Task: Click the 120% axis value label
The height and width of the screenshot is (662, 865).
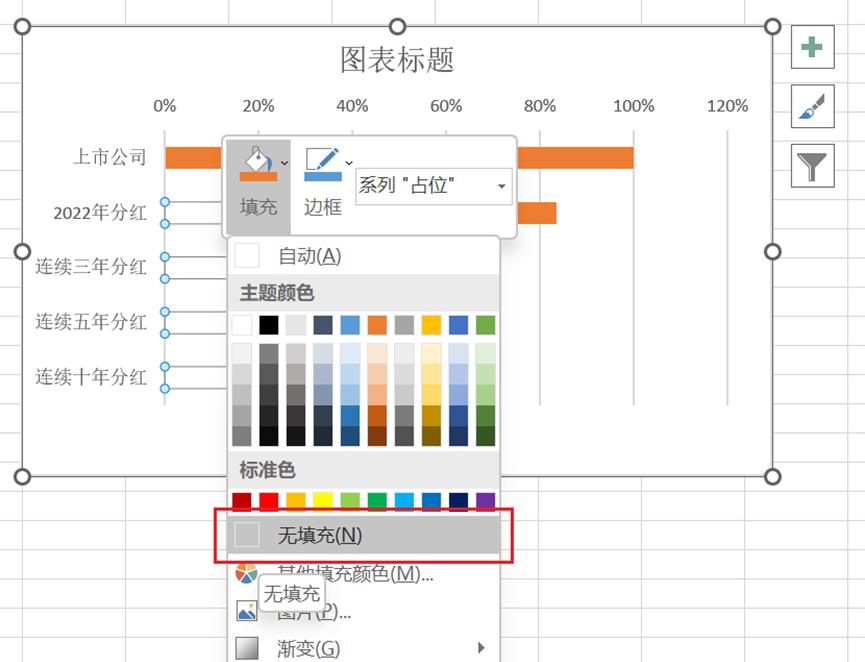Action: point(728,106)
